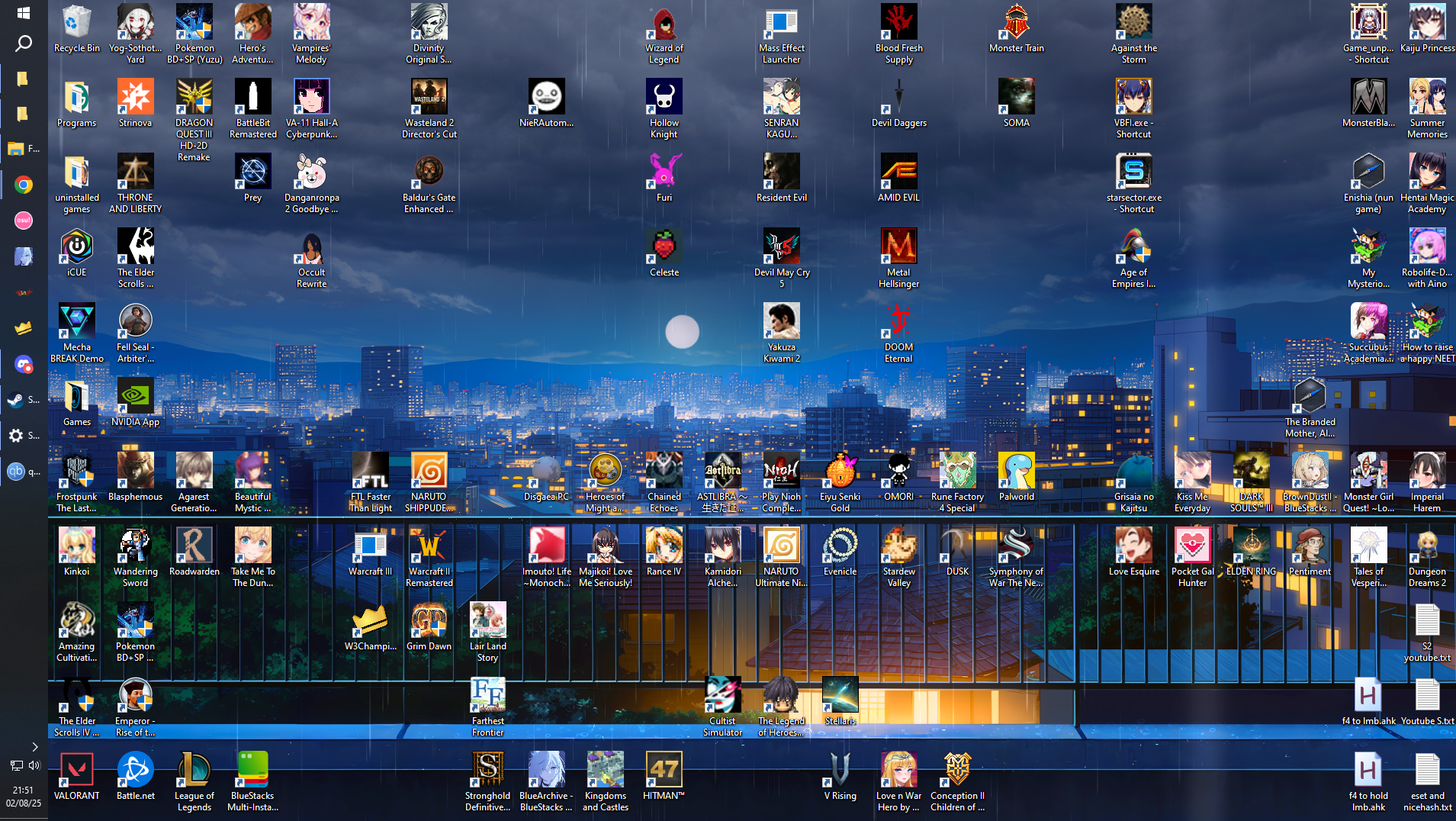Select the League of Legends icon

tap(194, 782)
